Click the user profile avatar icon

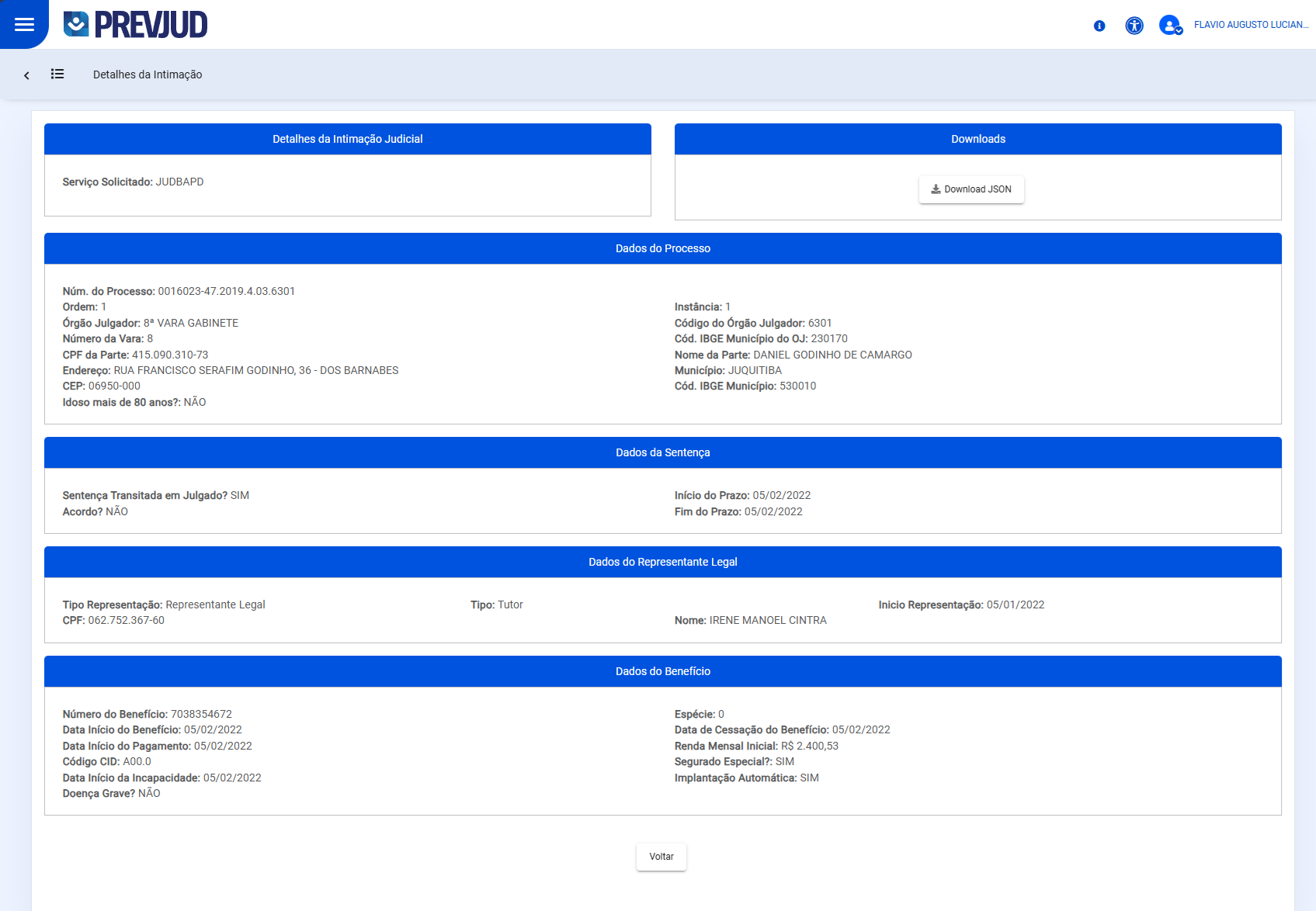1169,26
